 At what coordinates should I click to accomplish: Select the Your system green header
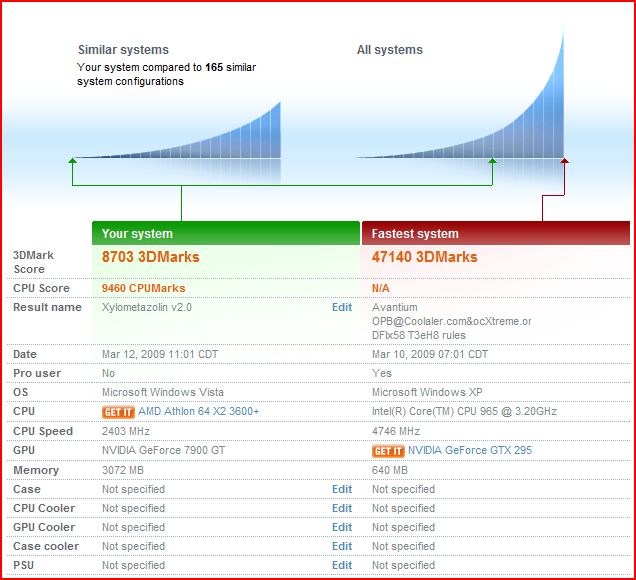tap(226, 233)
